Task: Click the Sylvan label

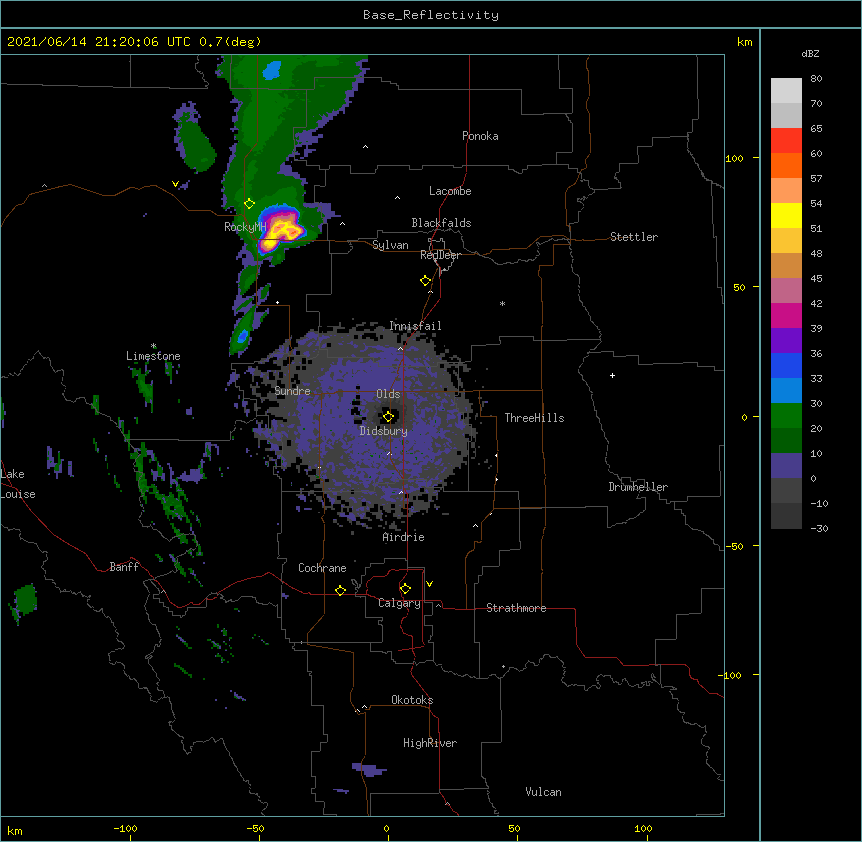Action: tap(390, 245)
